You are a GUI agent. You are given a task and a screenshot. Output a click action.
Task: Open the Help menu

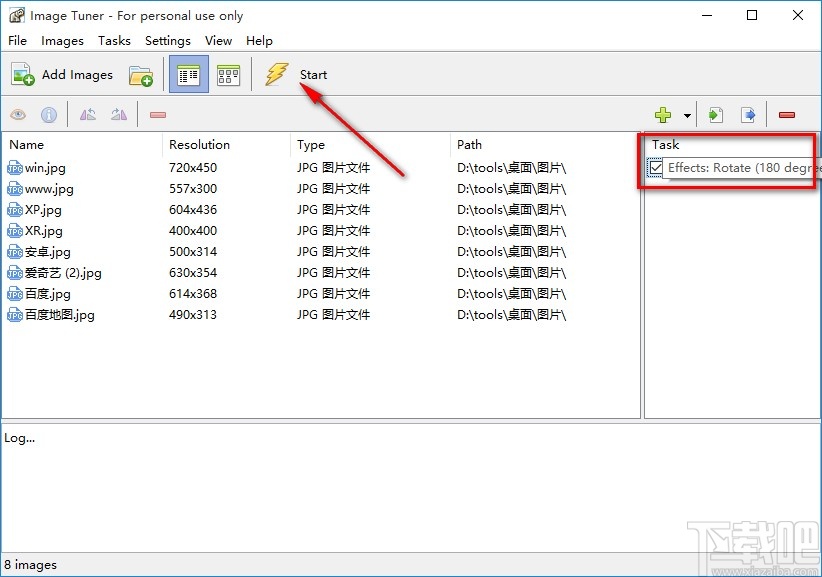[x=259, y=40]
